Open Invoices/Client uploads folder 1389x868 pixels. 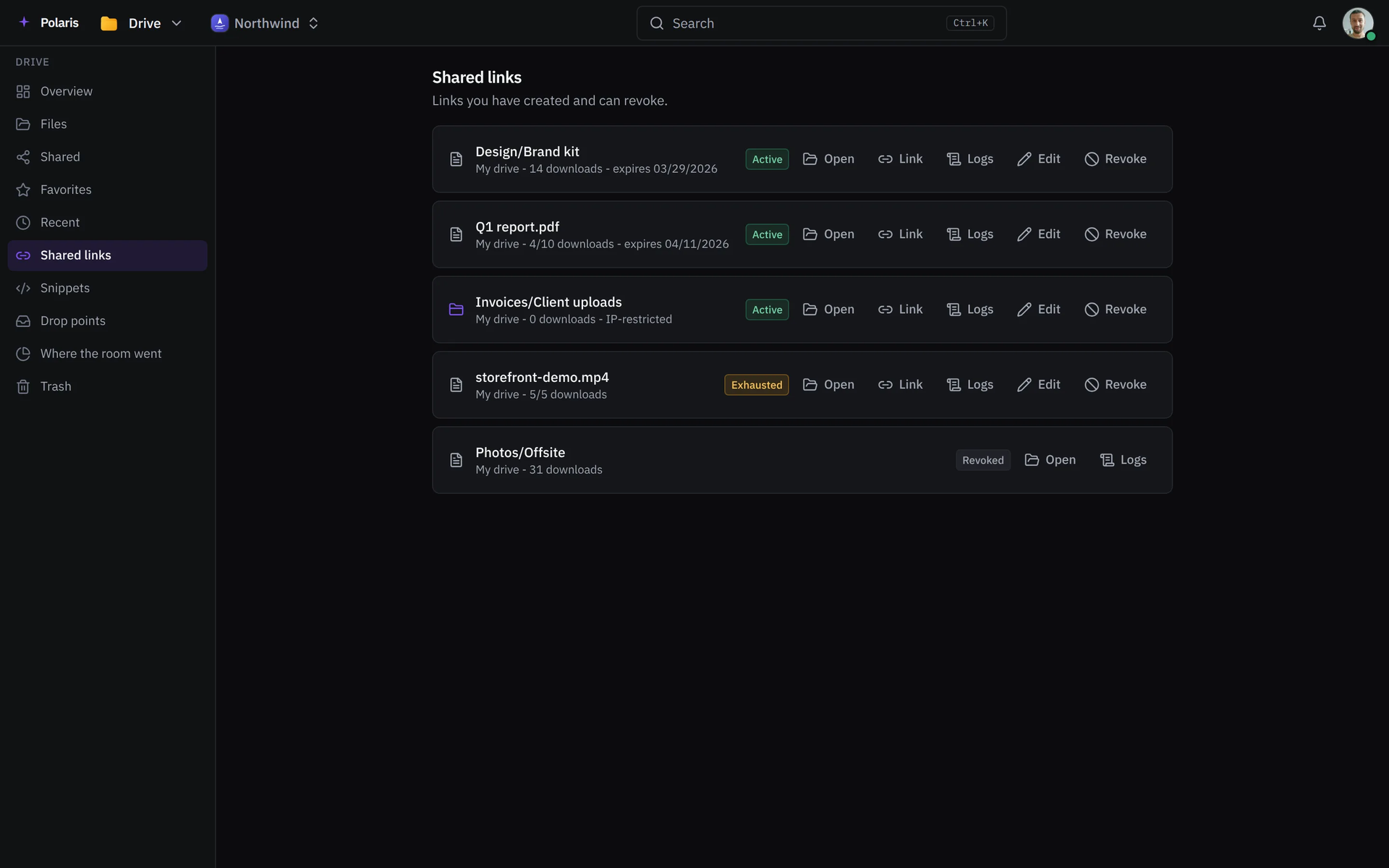tap(828, 310)
